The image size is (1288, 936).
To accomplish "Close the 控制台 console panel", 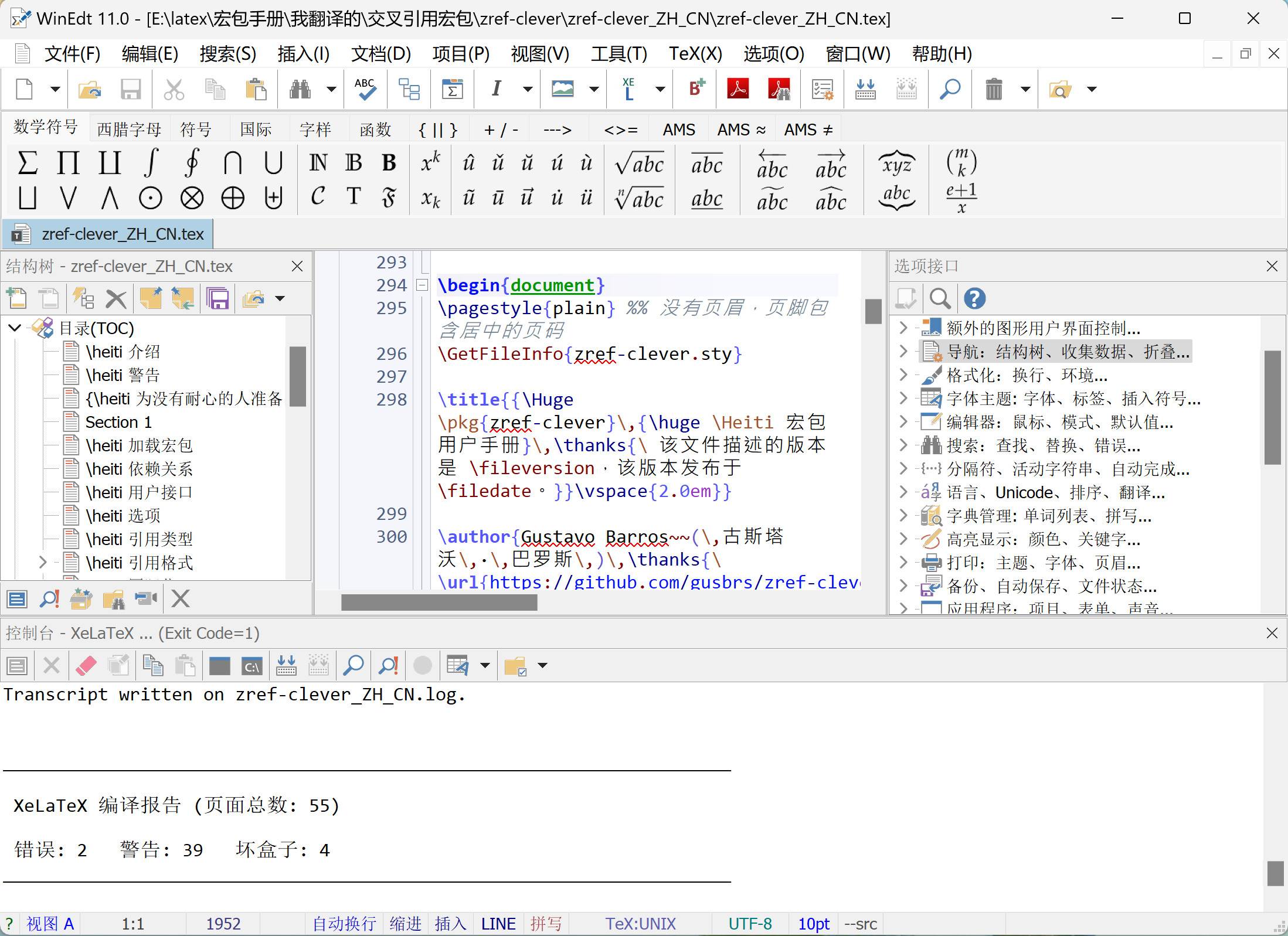I will point(1272,634).
